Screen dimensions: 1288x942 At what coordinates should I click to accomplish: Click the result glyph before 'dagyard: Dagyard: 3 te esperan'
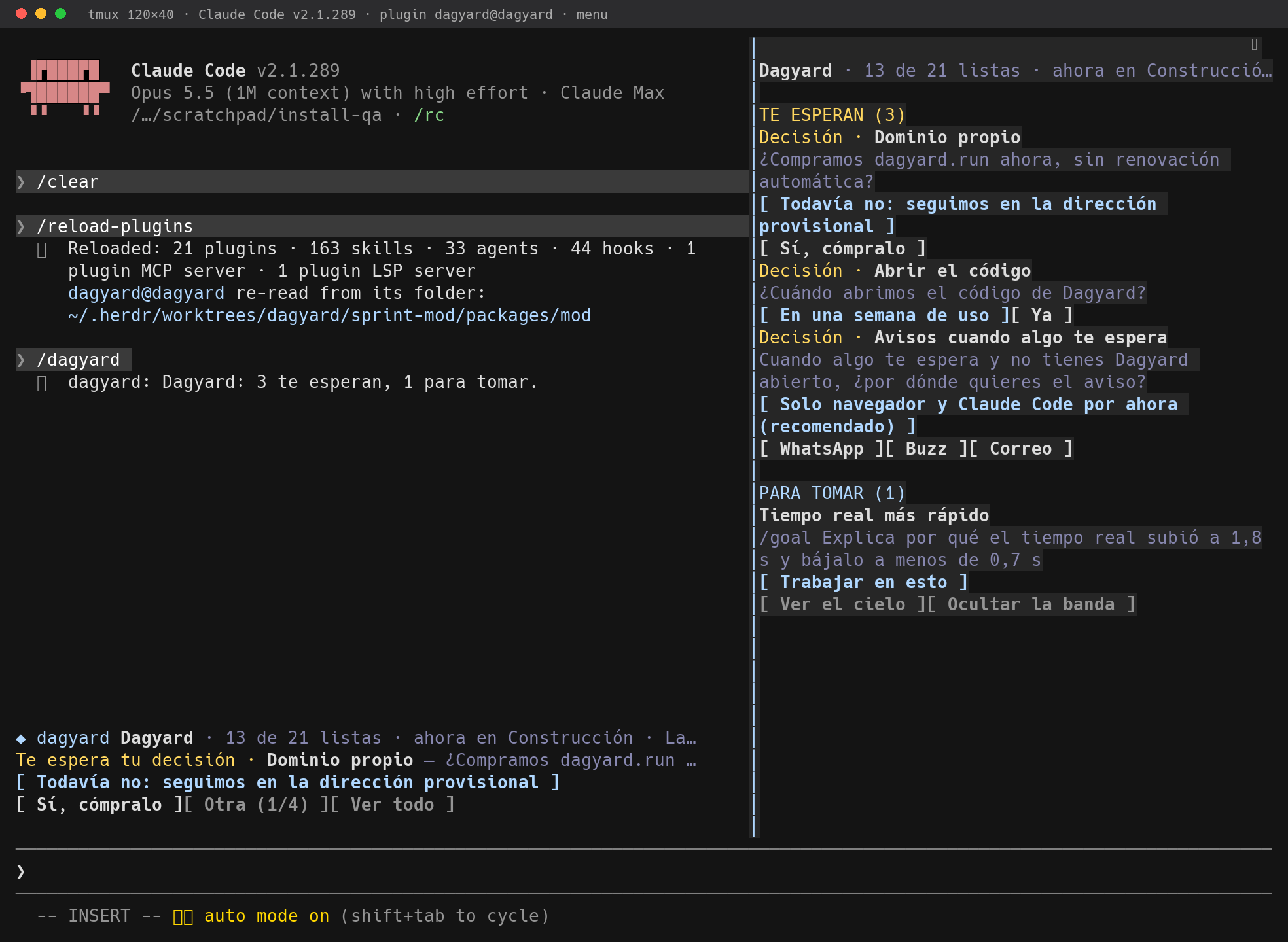(42, 383)
